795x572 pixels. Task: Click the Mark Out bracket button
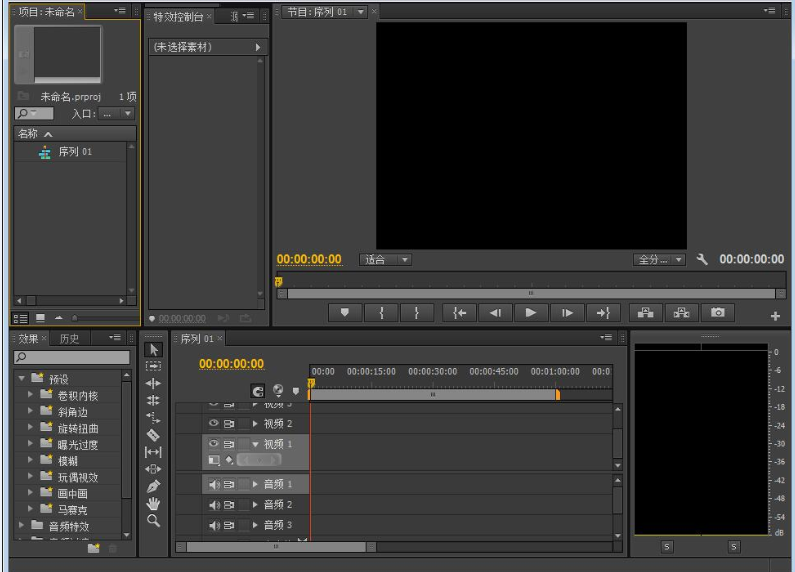[417, 313]
